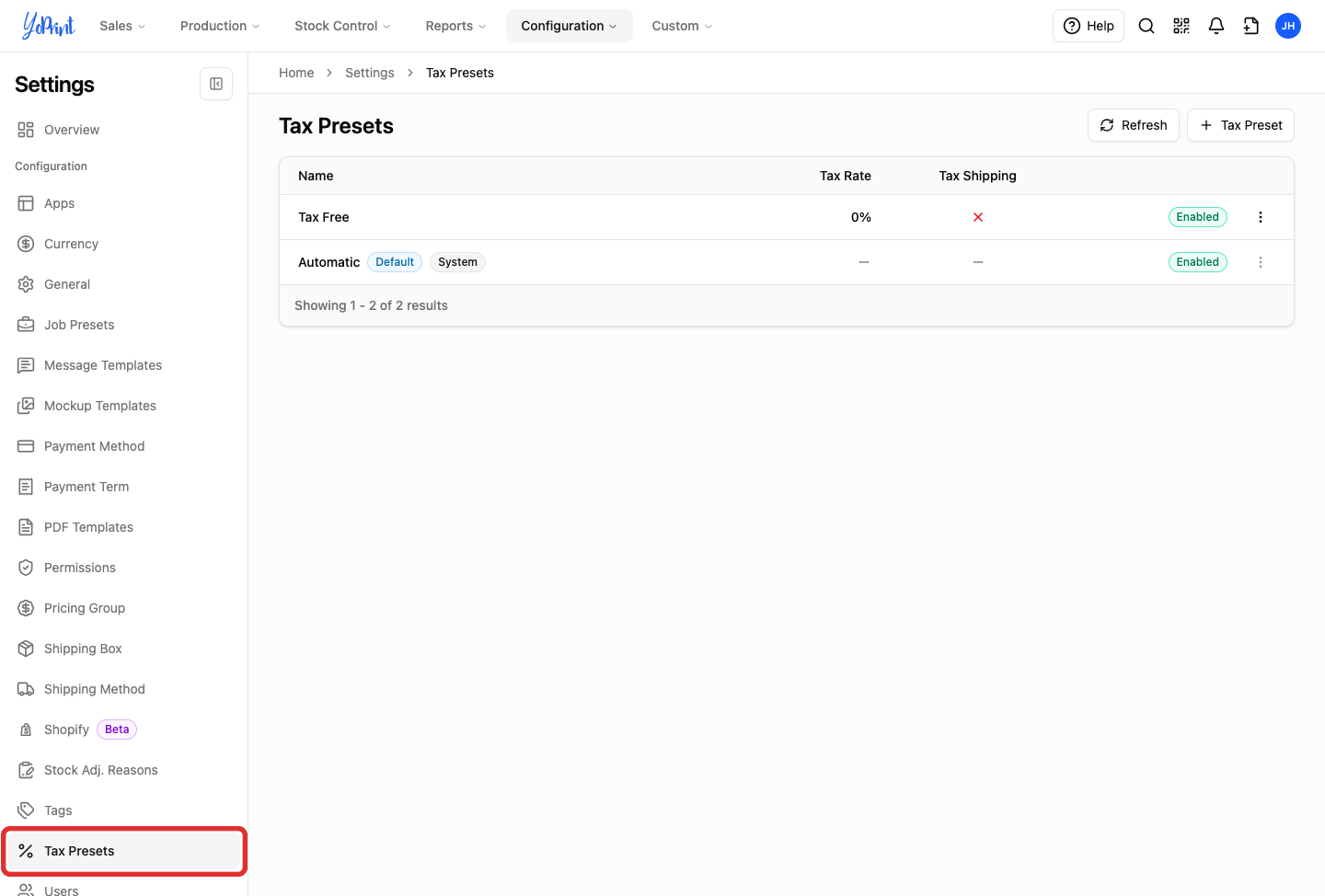This screenshot has width=1325, height=896.
Task: Open Shipping Box settings
Action: pyautogui.click(x=123, y=649)
